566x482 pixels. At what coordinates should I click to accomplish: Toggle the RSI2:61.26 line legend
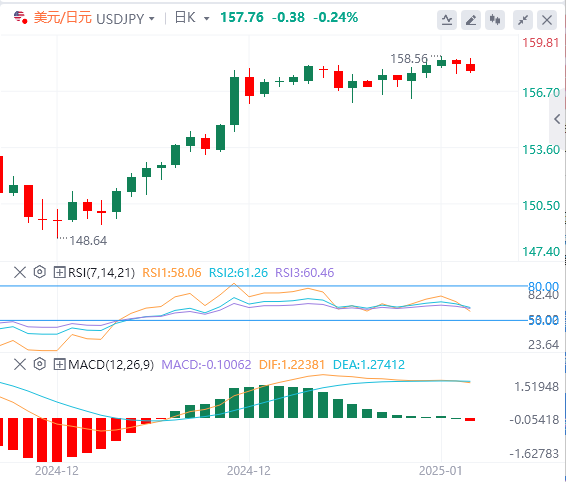tap(238, 273)
